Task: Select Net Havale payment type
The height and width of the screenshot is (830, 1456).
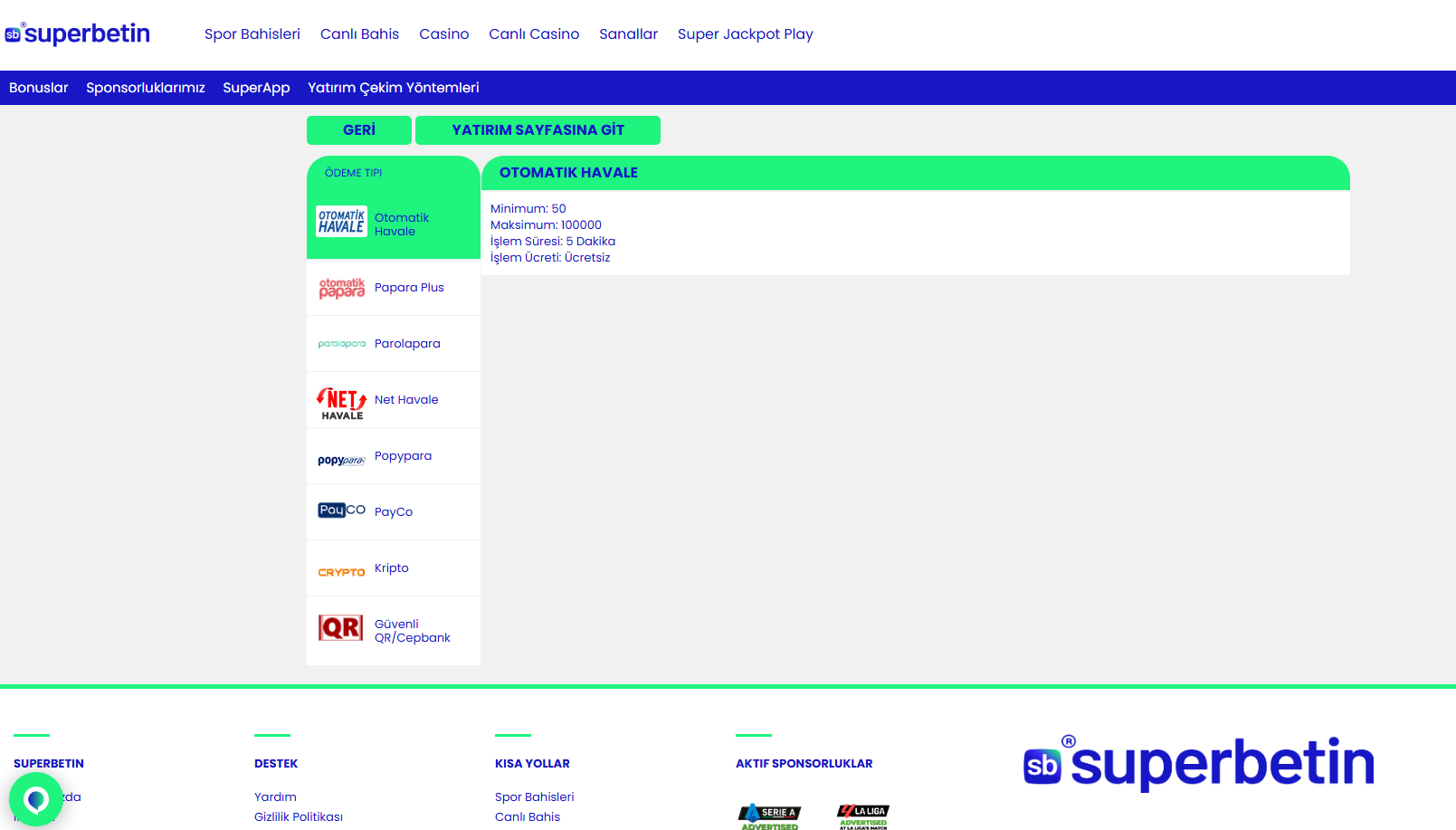Action: point(394,400)
